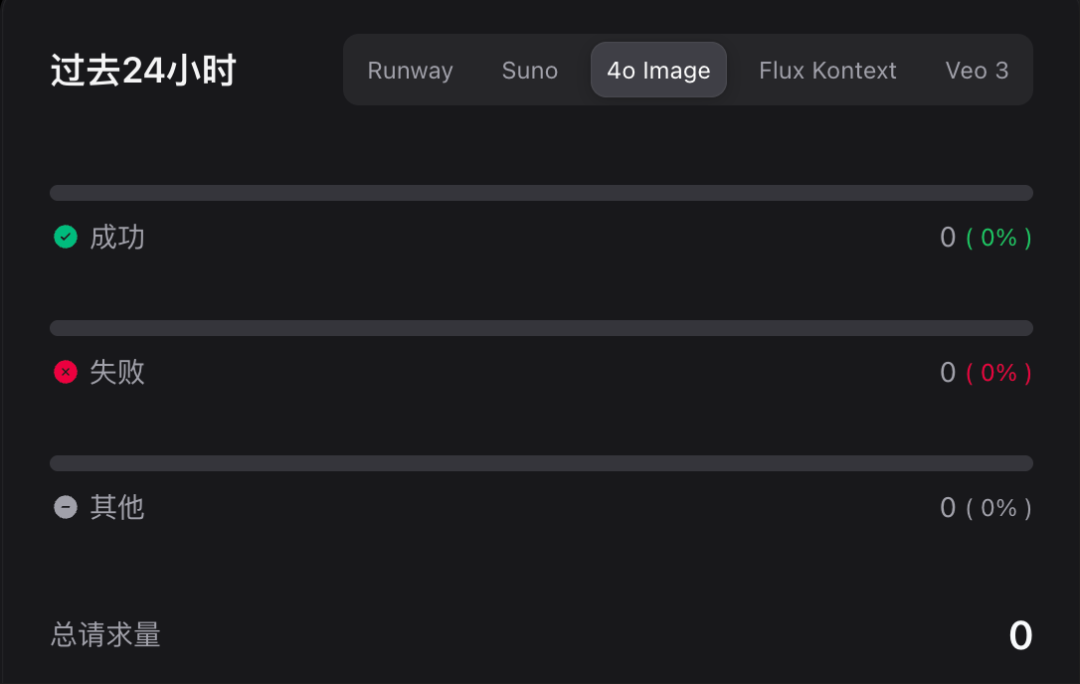Image resolution: width=1080 pixels, height=684 pixels.
Task: Open the 4o Image tab
Action: tap(658, 70)
